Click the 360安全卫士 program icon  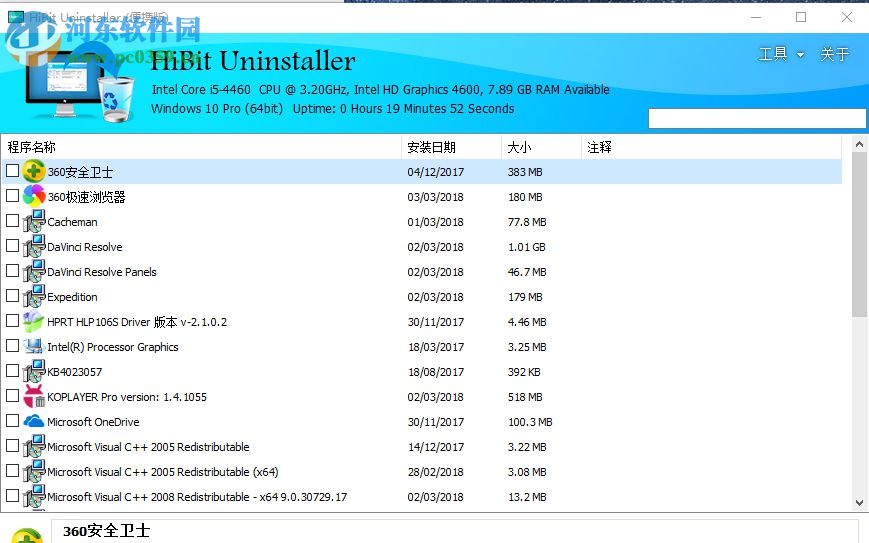click(34, 171)
